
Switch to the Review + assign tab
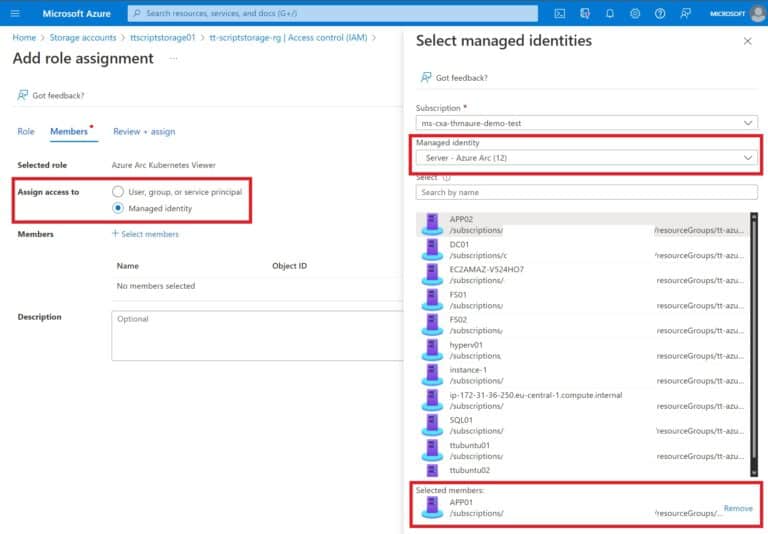click(x=144, y=131)
